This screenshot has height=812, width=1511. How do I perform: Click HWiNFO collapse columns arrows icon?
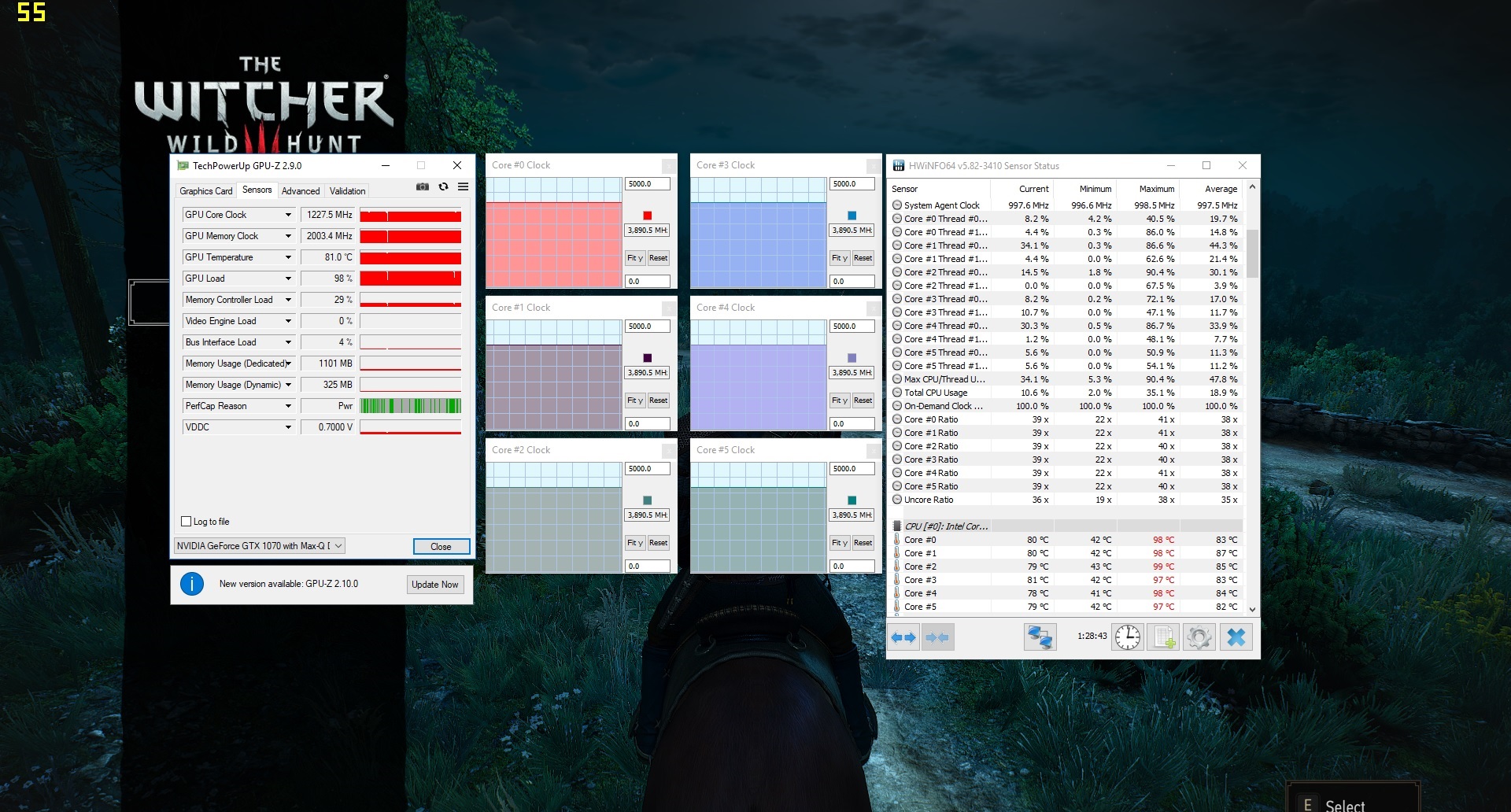click(937, 637)
